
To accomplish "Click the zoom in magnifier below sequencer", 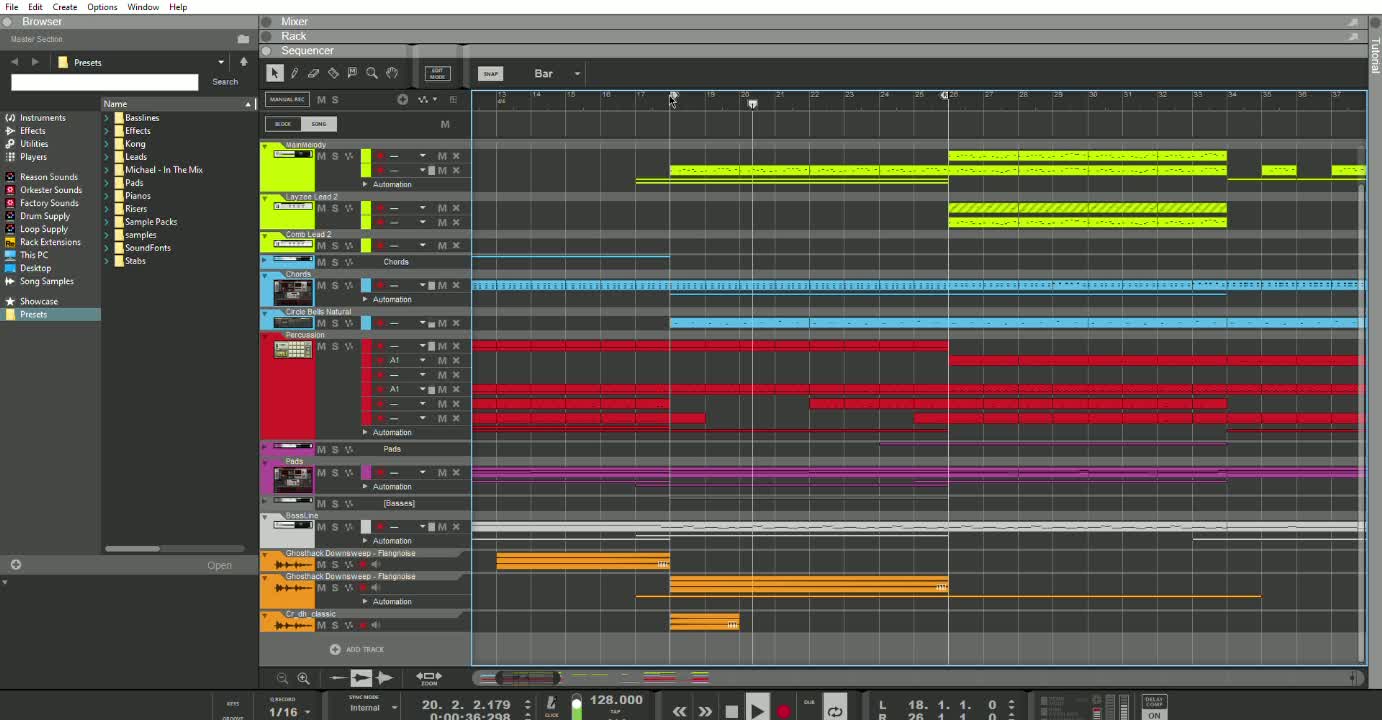I will [x=303, y=678].
